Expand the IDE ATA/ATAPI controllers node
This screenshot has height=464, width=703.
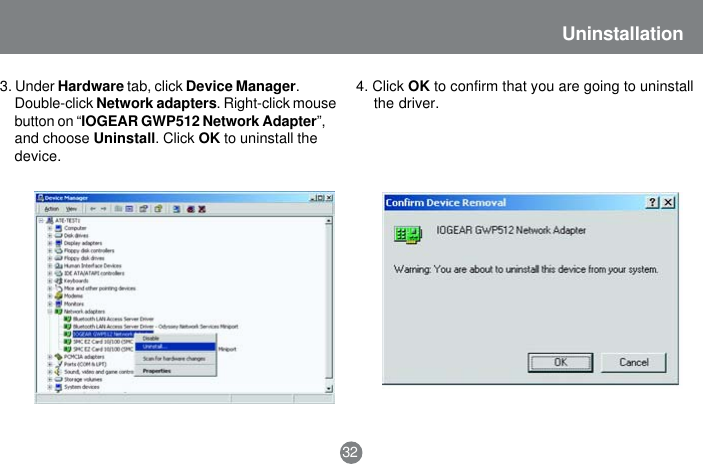50,273
